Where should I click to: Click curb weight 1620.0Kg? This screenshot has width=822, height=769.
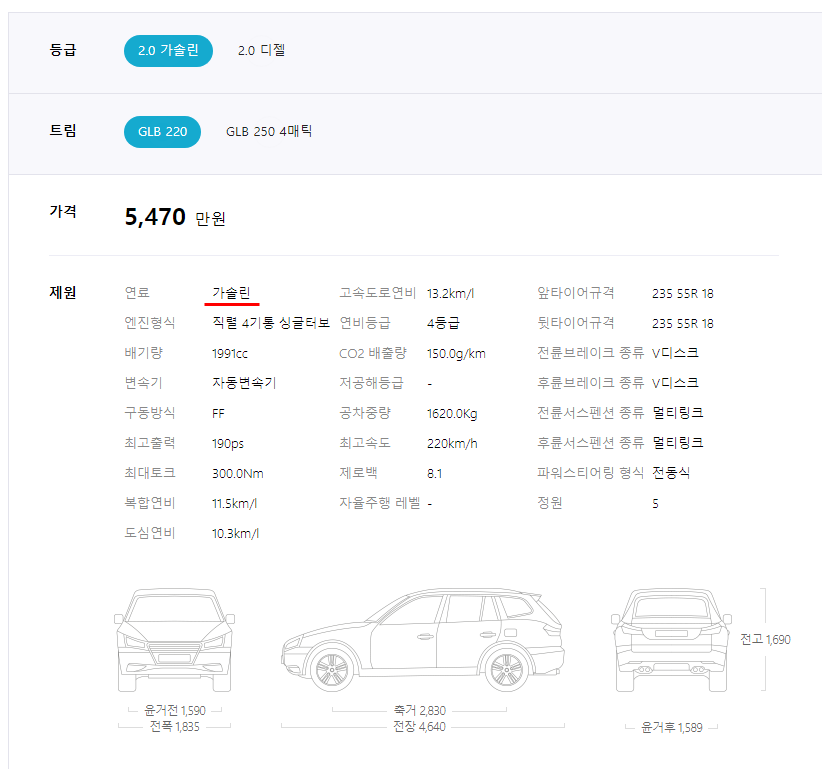(x=452, y=414)
